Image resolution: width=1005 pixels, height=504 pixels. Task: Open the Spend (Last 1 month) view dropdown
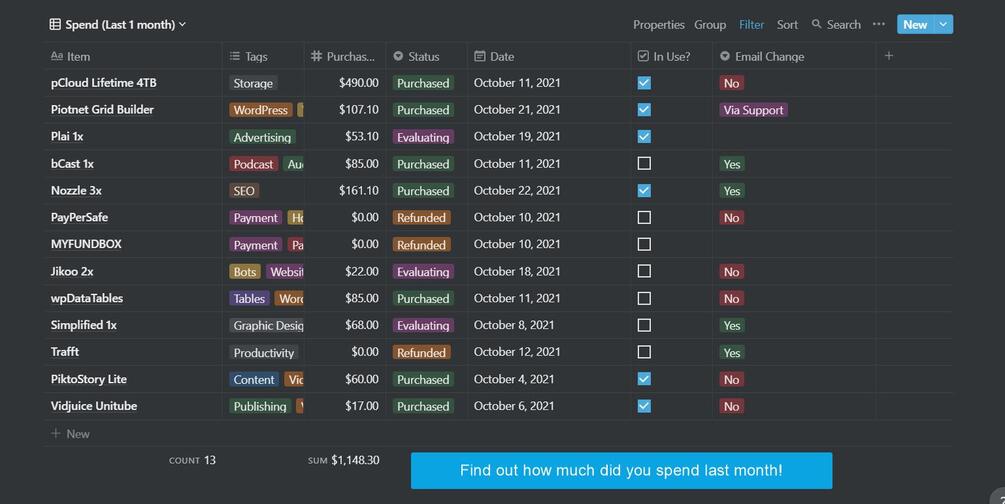pos(118,24)
